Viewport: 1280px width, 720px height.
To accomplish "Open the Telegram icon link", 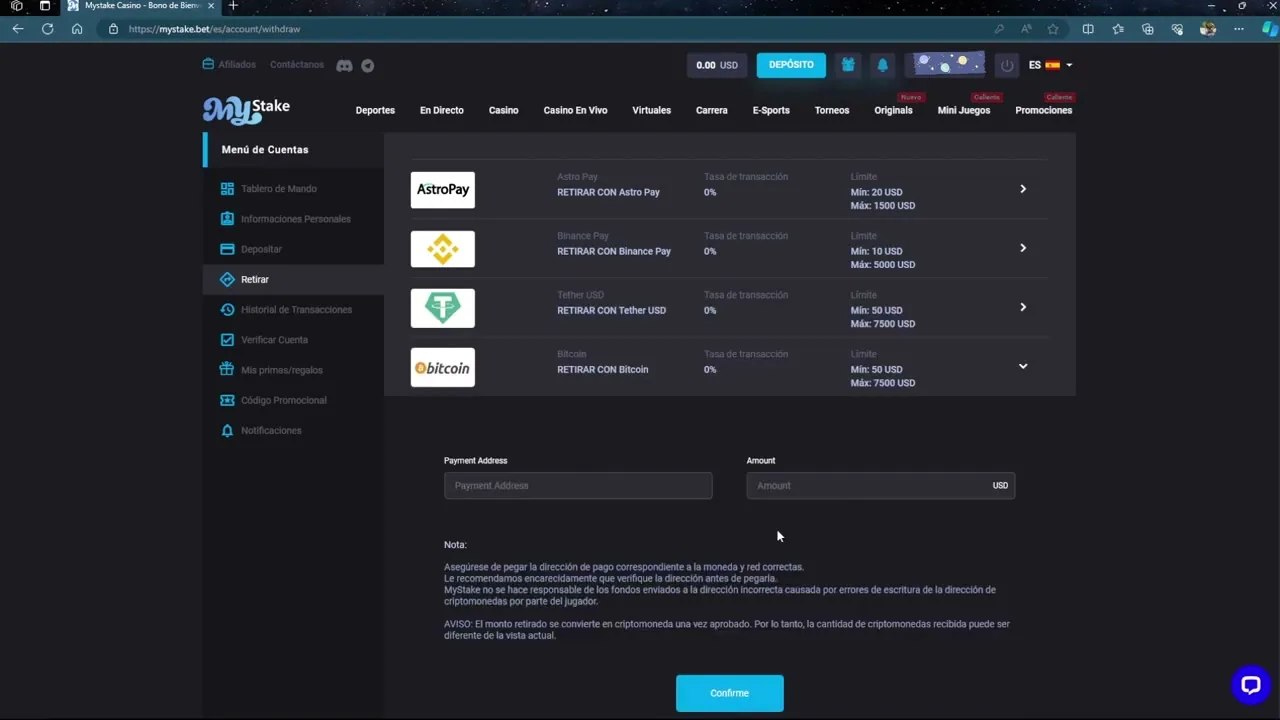I will [x=368, y=65].
